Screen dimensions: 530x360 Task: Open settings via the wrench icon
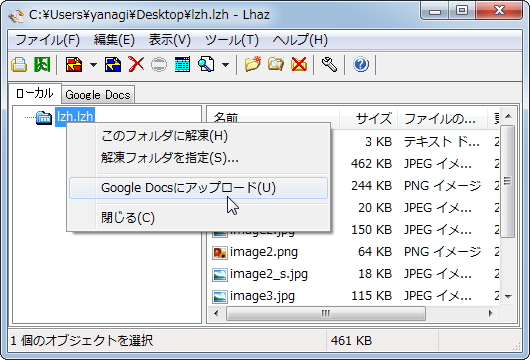329,64
